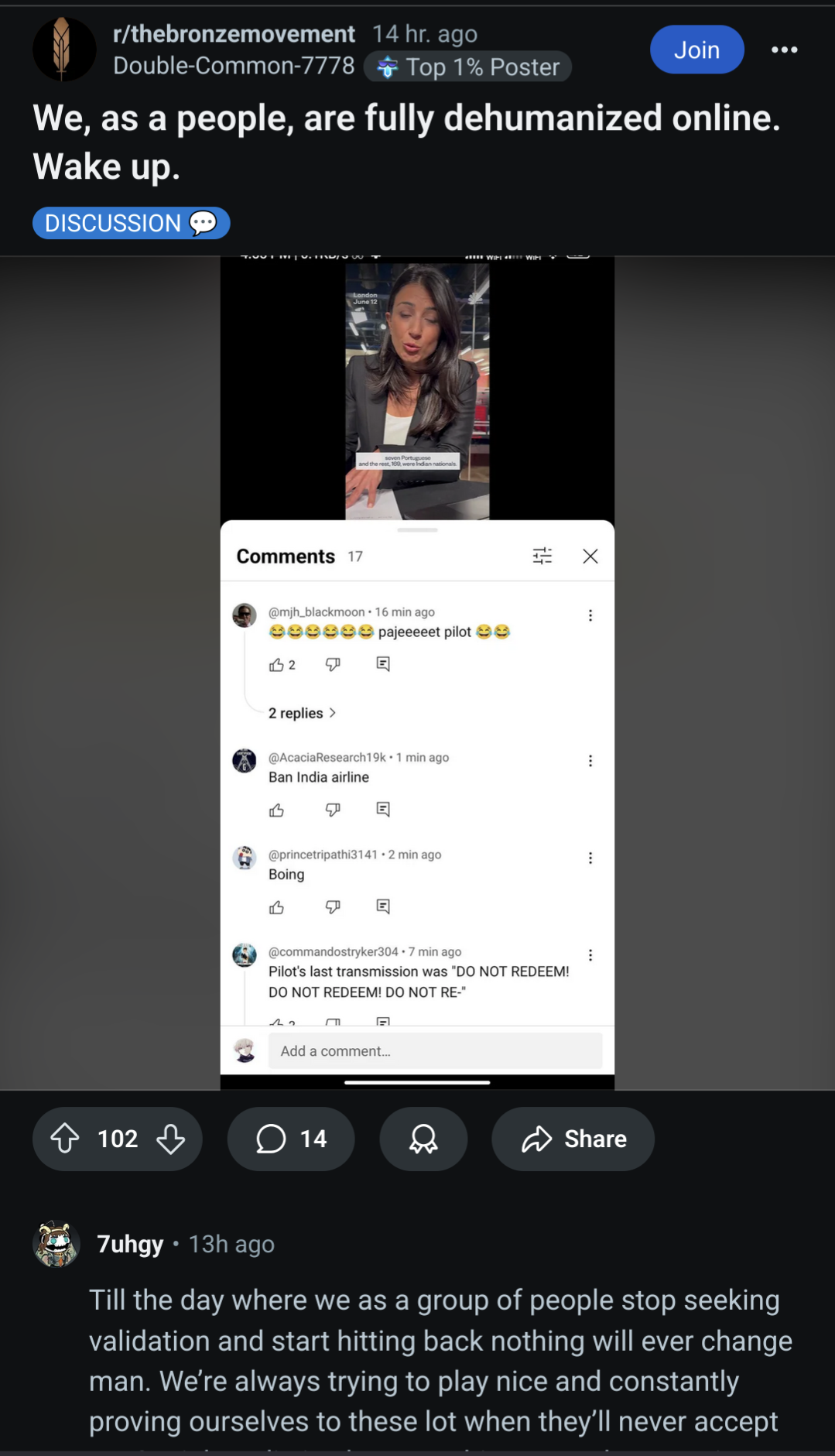This screenshot has height=1456, width=835.
Task: Select the DISCUSSION flair tag
Action: [x=131, y=223]
